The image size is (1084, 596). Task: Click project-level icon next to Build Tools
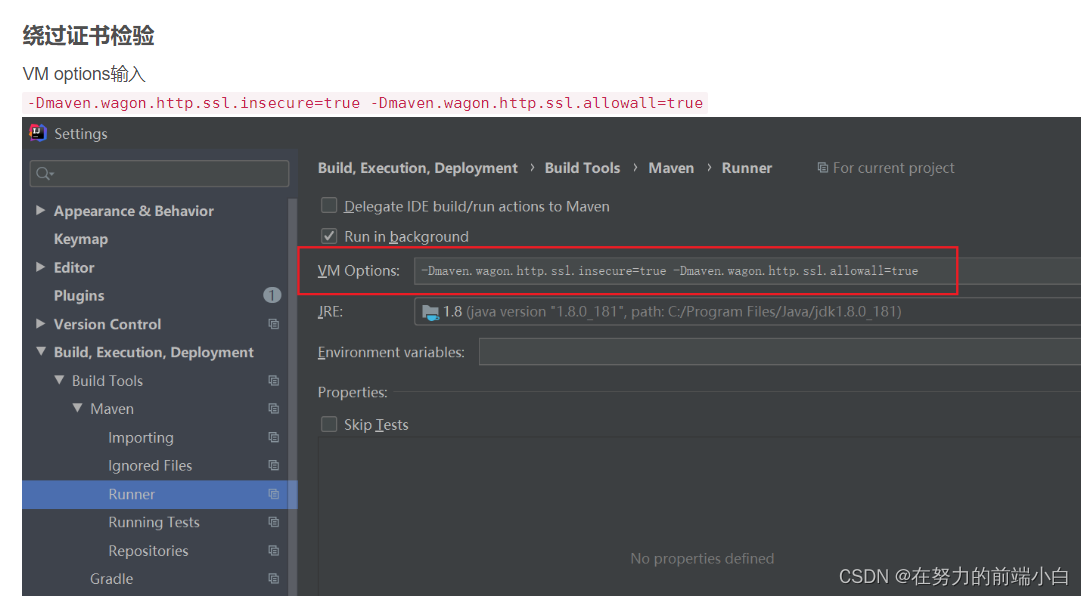(274, 380)
